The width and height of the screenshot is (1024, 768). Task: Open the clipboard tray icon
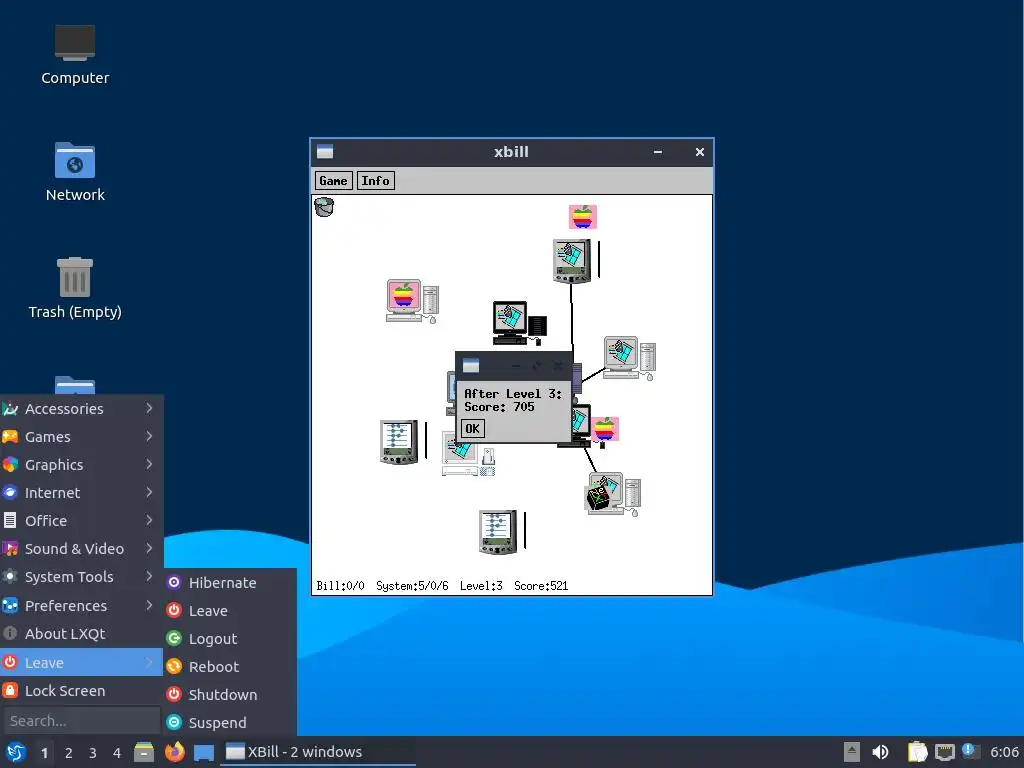[x=918, y=752]
